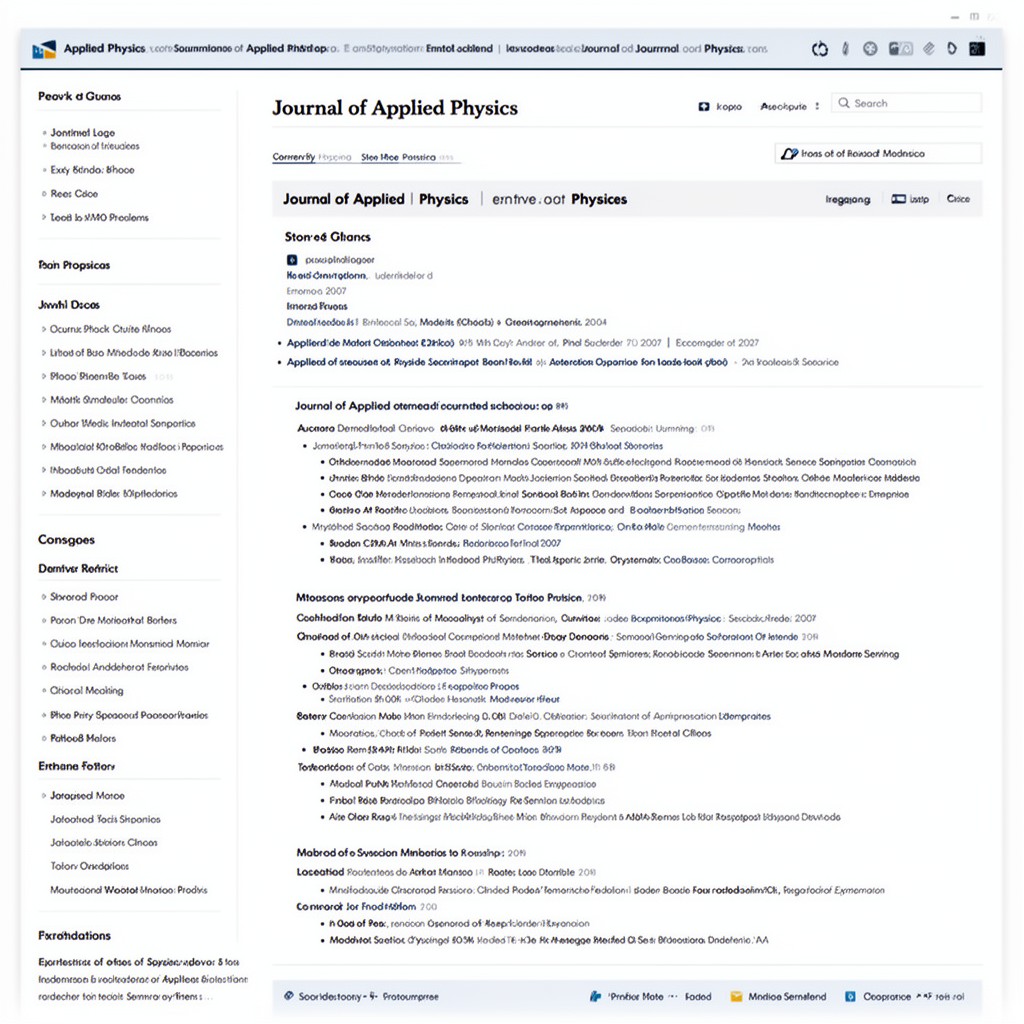Click the magnifier icon in Search box
This screenshot has height=1024, width=1024.
click(x=844, y=103)
